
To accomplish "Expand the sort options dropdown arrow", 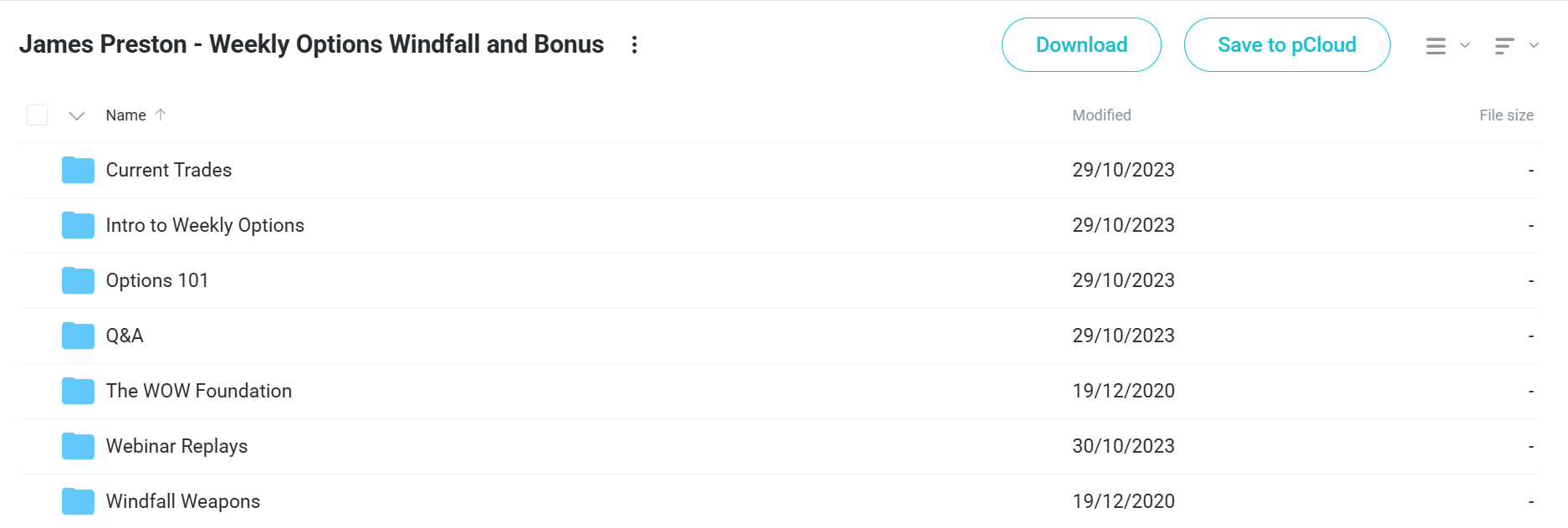I will pos(1534,45).
